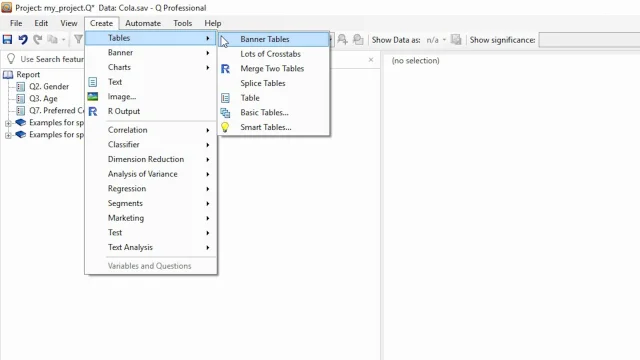Viewport: 640px width, 360px height.
Task: Click table icon beside Q3. Age
Action: click(20, 98)
